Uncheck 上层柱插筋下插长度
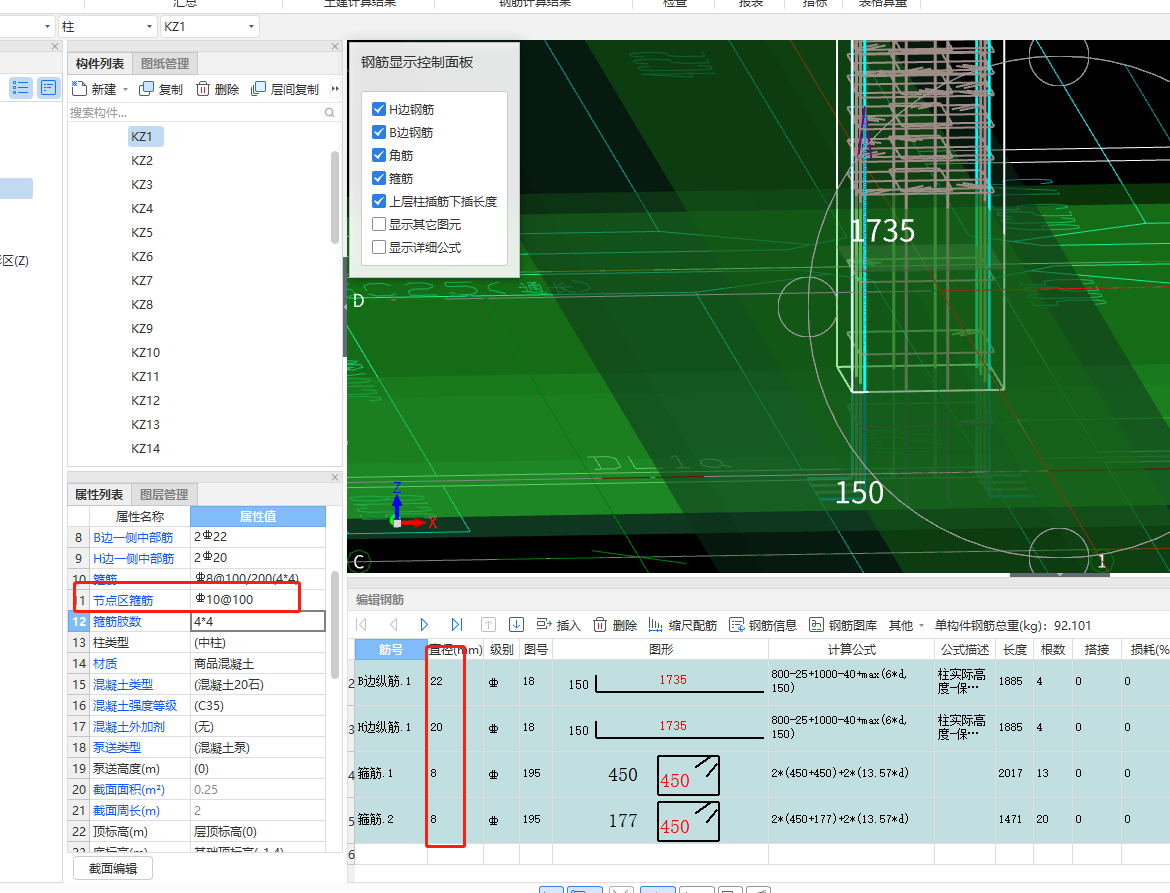This screenshot has width=1170, height=893. pos(379,201)
